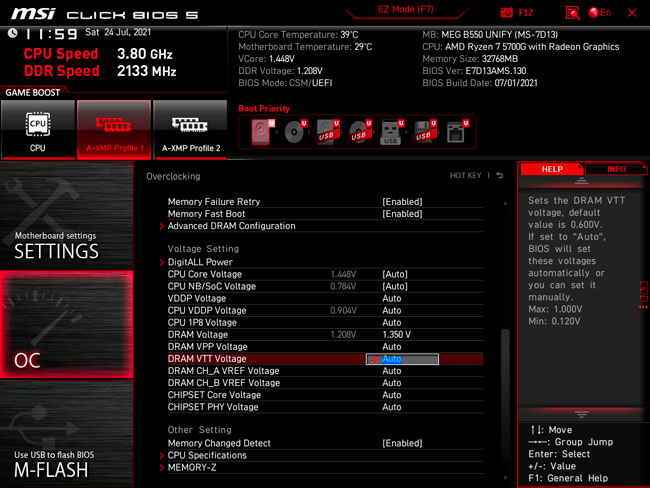Close the BIOS with the X icon
650x488 pixels.
click(632, 13)
